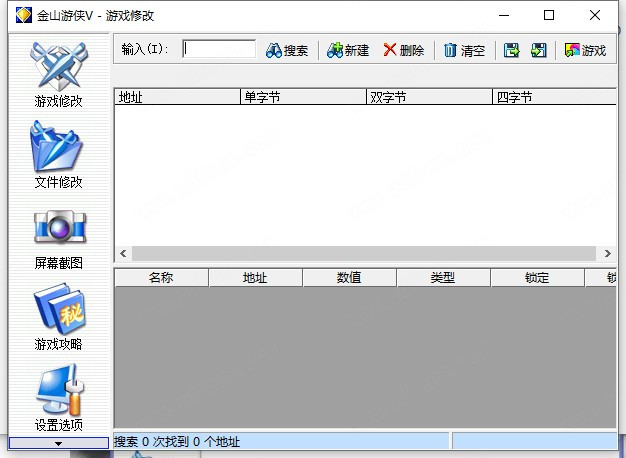Close the 金山游侠V window

[x=594, y=15]
